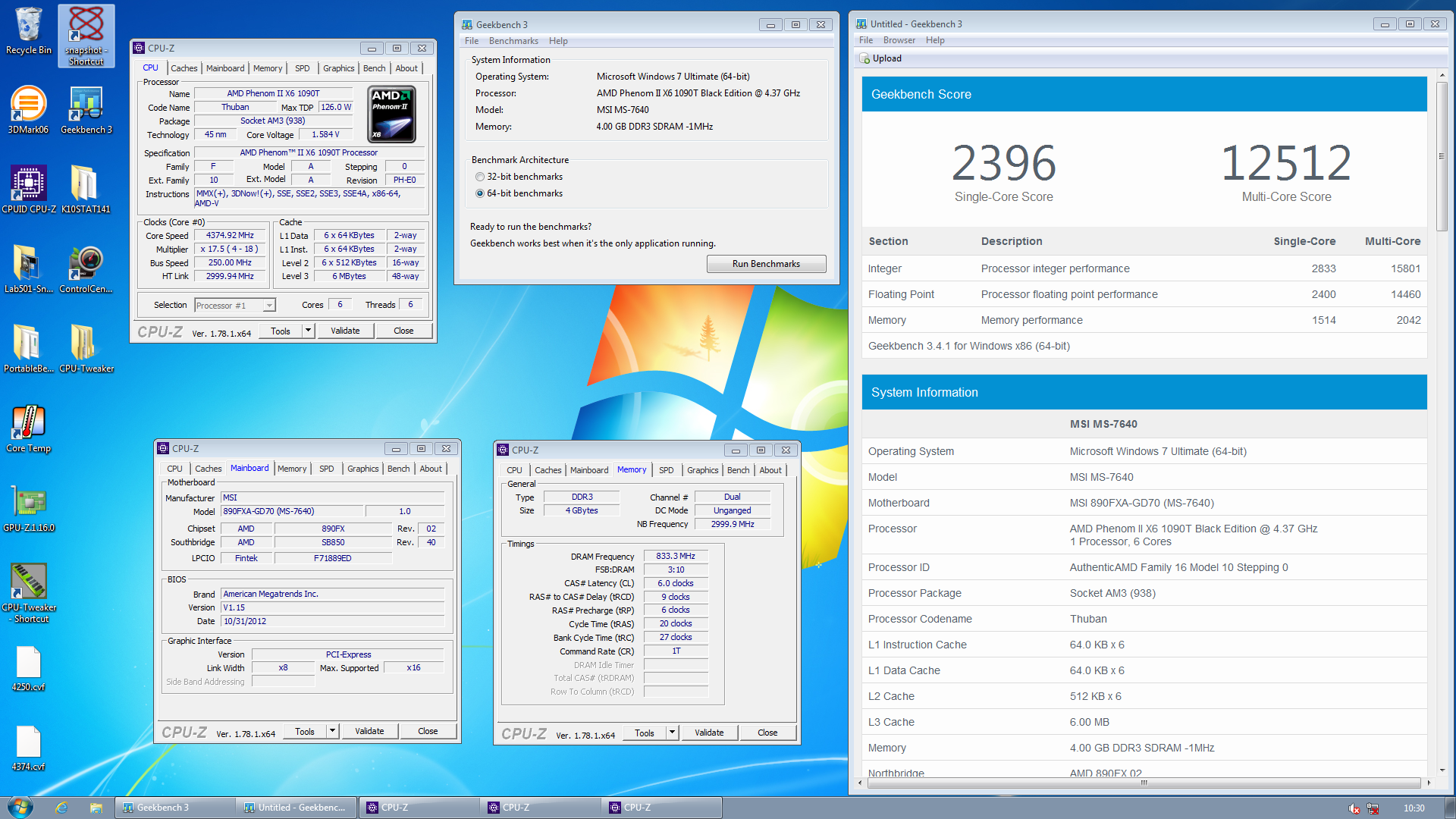Screen dimensions: 1456x819
Task: Open the snapshot Shortcut desktop icon
Action: [x=86, y=36]
